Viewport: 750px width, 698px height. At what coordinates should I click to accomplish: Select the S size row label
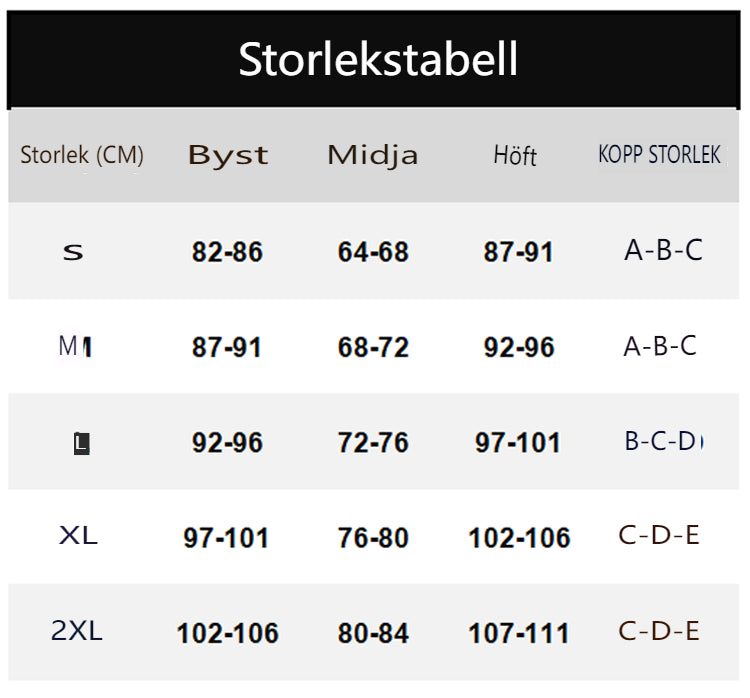coord(73,252)
